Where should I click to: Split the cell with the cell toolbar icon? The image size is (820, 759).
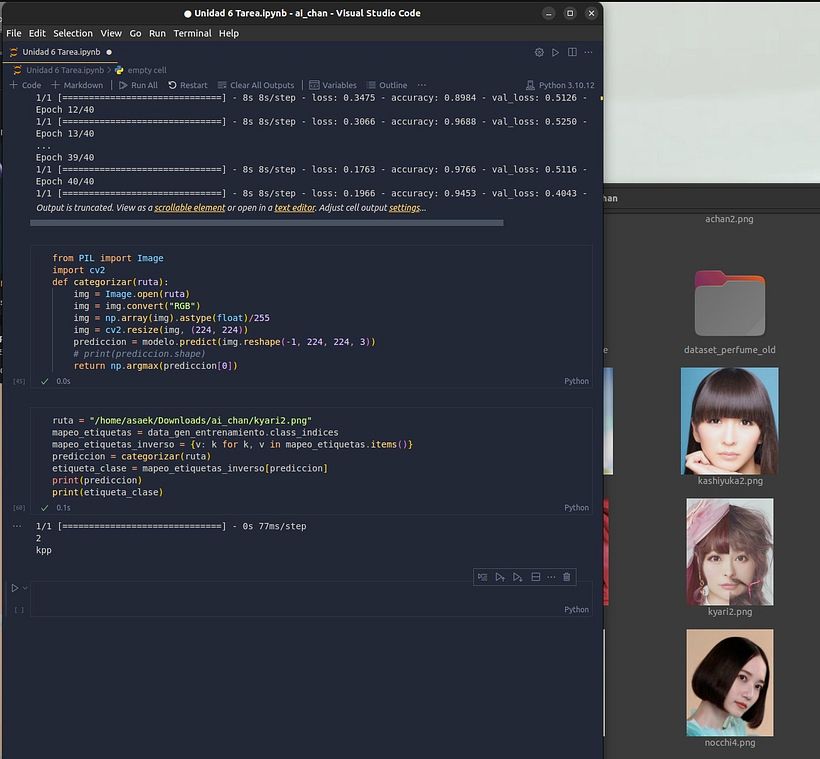pos(536,577)
